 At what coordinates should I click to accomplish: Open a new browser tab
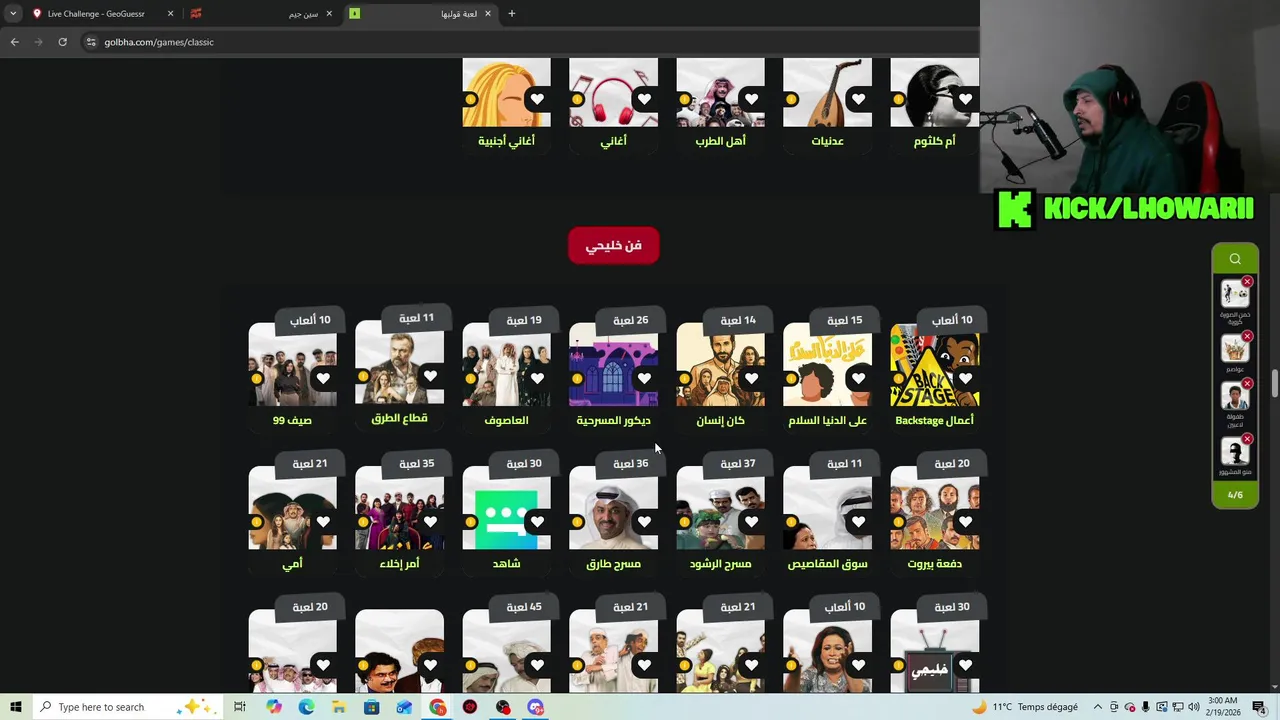pos(511,14)
